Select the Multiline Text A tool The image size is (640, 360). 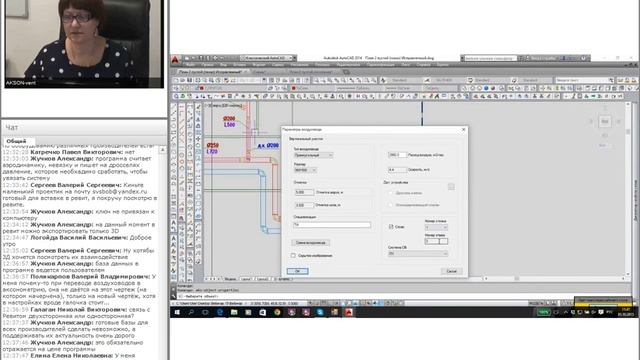pyautogui.click(x=174, y=224)
